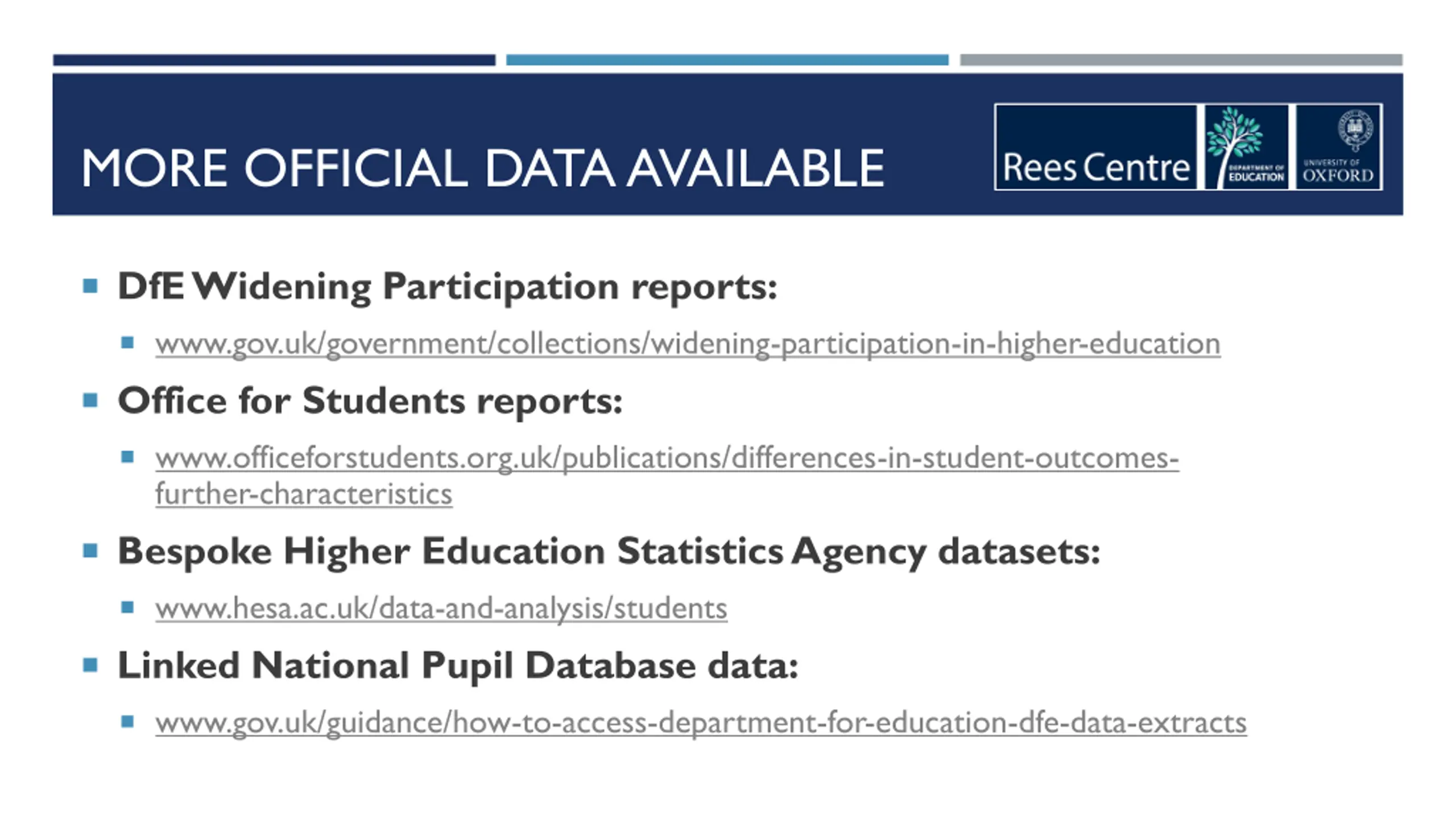Click the bullet before Office for Students
This screenshot has width=1456, height=819.
[x=90, y=400]
